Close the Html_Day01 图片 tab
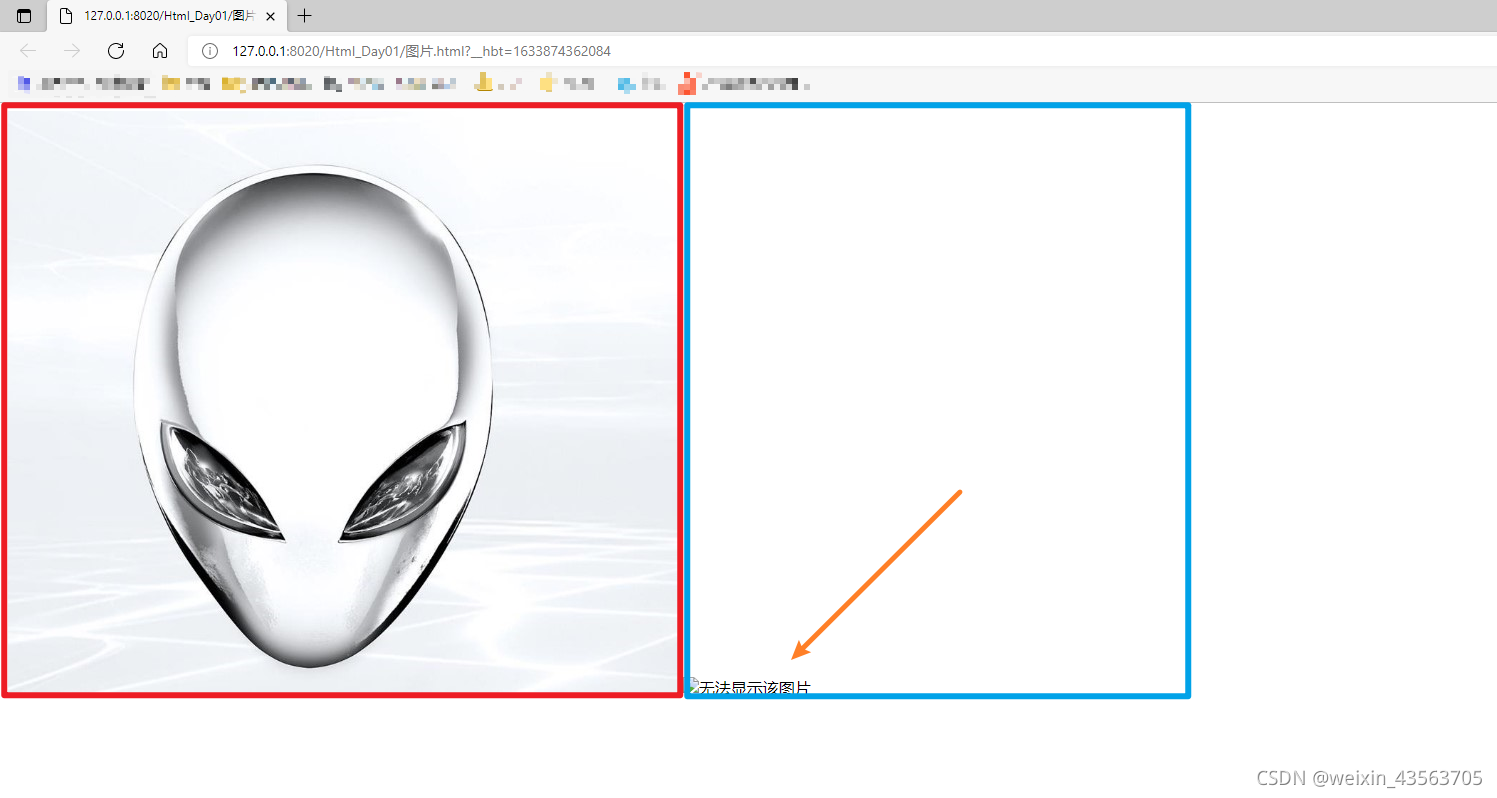 tap(270, 16)
